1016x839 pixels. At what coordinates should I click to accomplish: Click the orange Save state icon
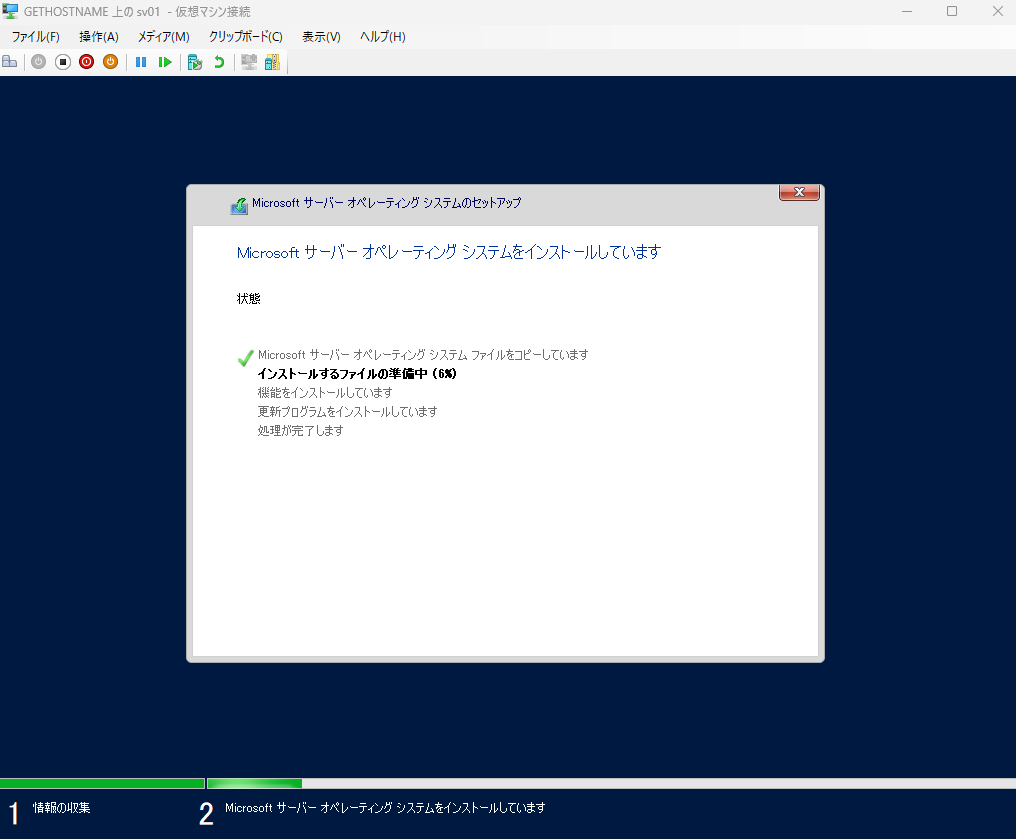111,62
